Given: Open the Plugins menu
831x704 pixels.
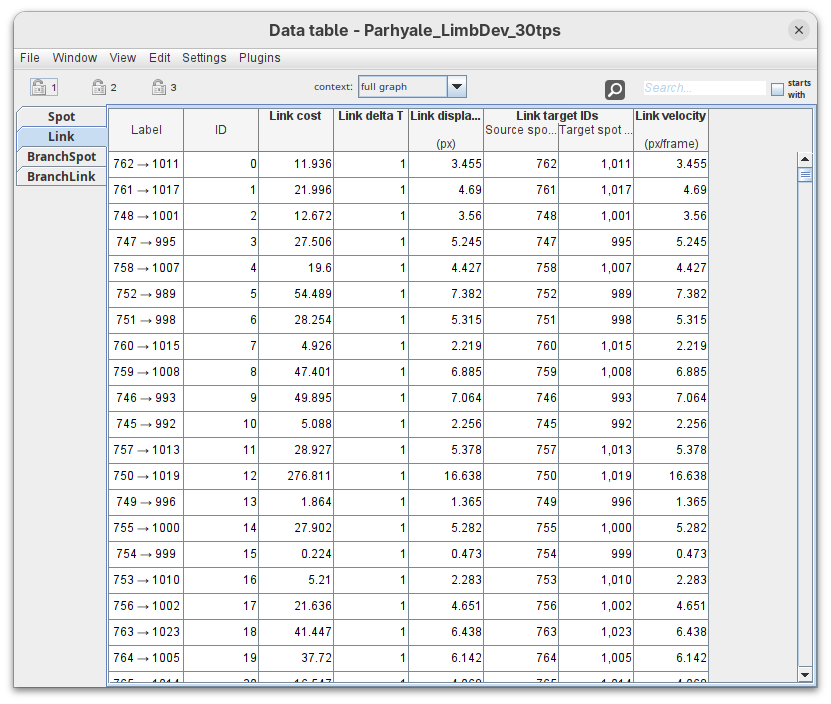Looking at the screenshot, I should (x=259, y=58).
